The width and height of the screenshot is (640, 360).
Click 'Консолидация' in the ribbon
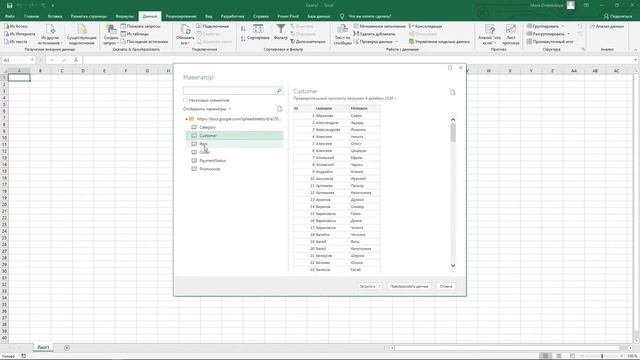tap(425, 26)
